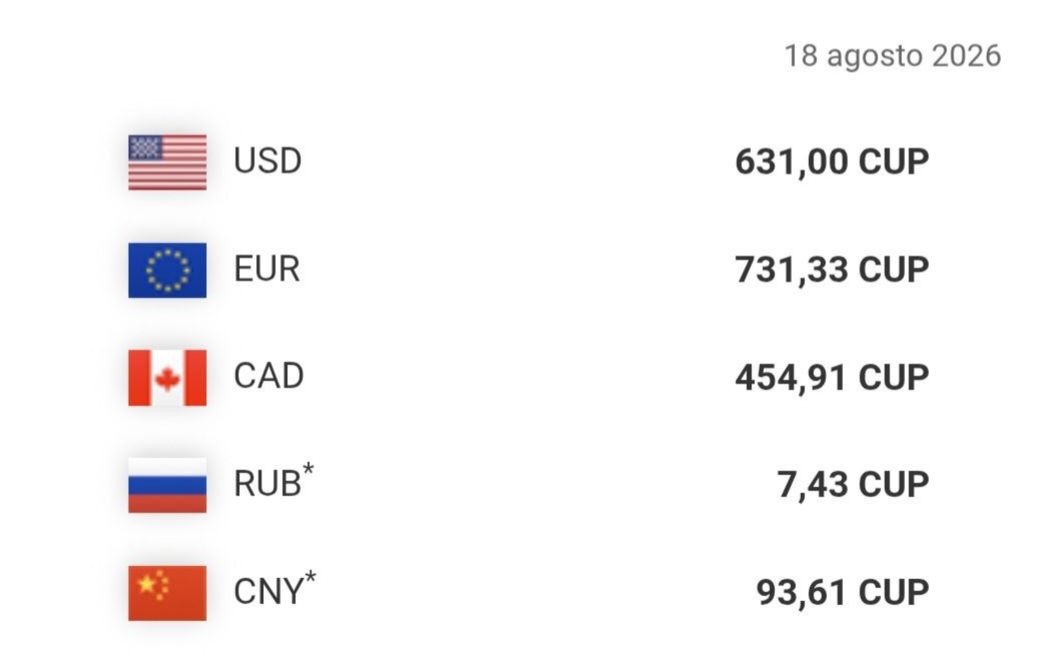
Task: Select the USD currency label
Action: click(x=268, y=161)
